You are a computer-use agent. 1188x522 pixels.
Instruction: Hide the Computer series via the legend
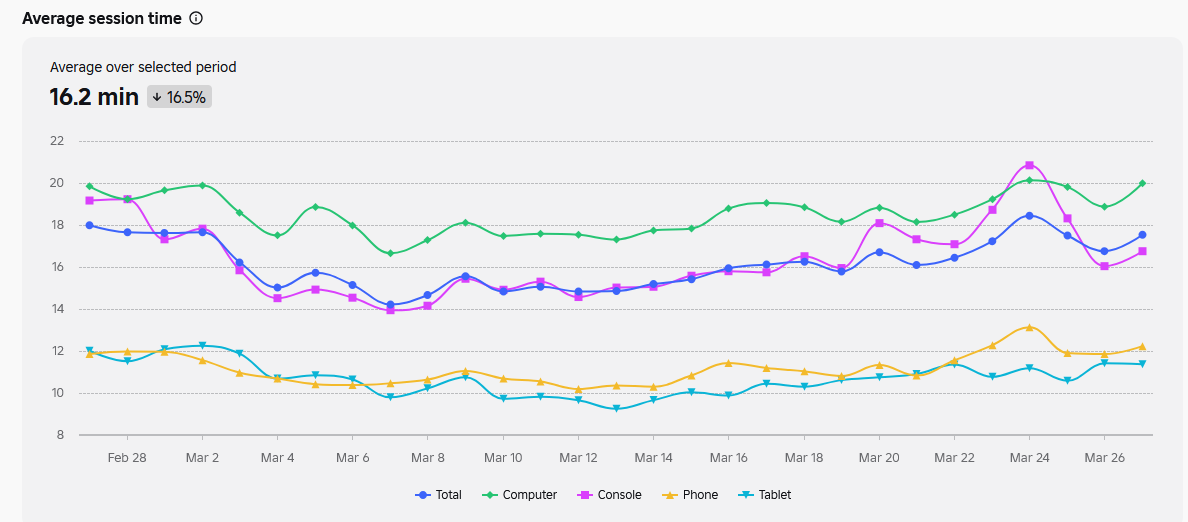[519, 495]
